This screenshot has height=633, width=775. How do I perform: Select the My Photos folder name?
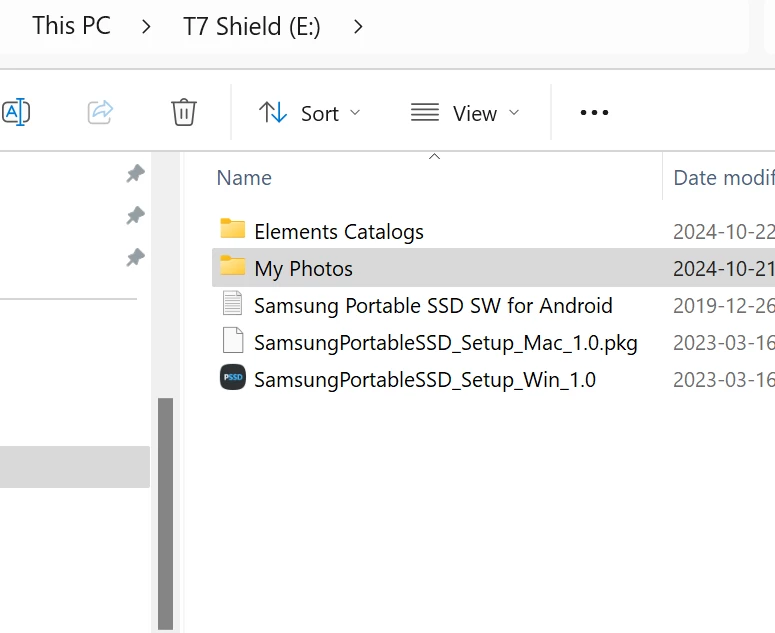point(303,269)
